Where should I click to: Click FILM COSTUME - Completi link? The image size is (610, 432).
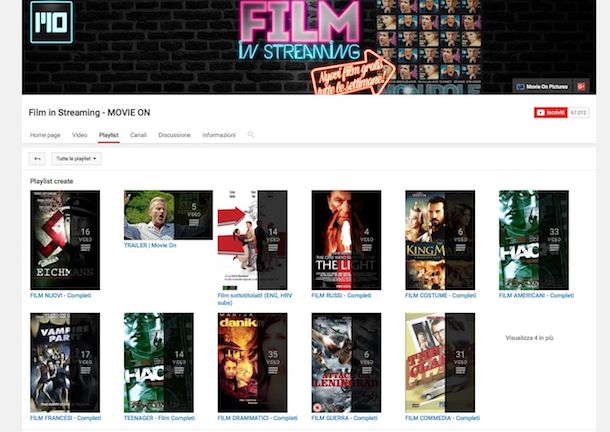click(441, 295)
